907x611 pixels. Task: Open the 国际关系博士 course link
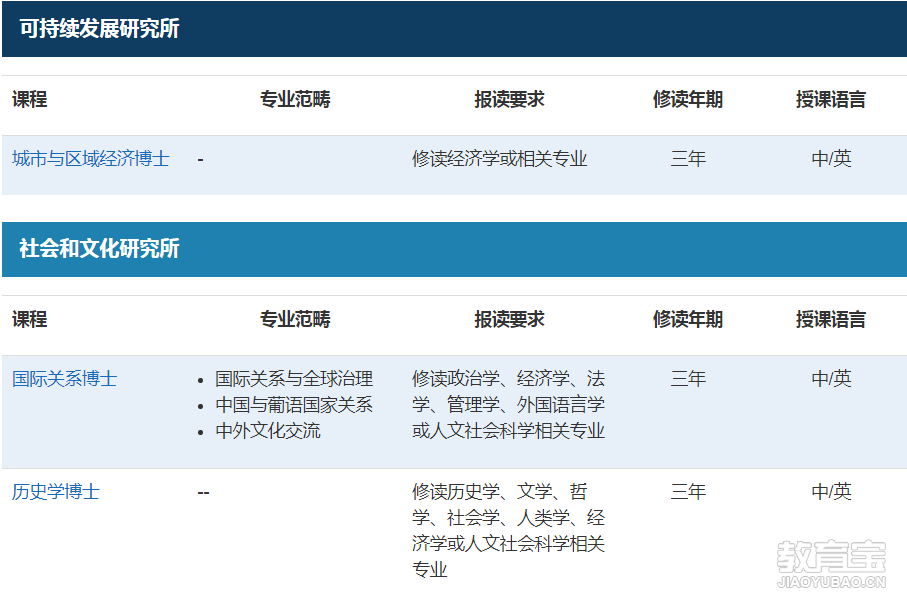[65, 378]
